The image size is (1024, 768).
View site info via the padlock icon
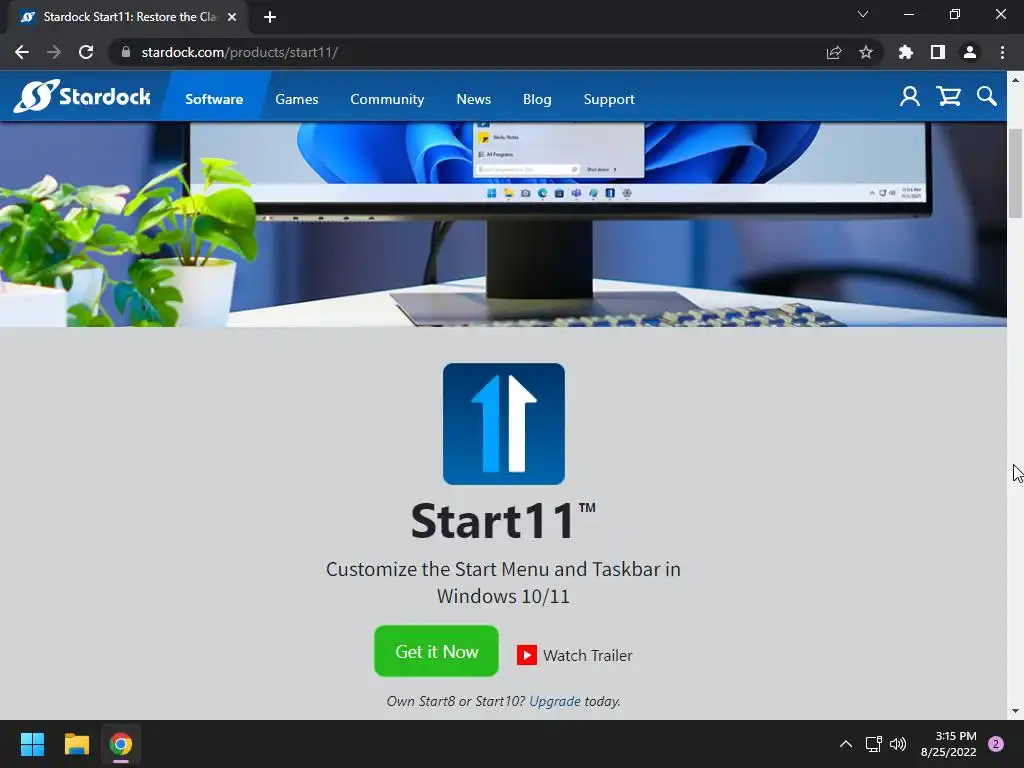[126, 52]
